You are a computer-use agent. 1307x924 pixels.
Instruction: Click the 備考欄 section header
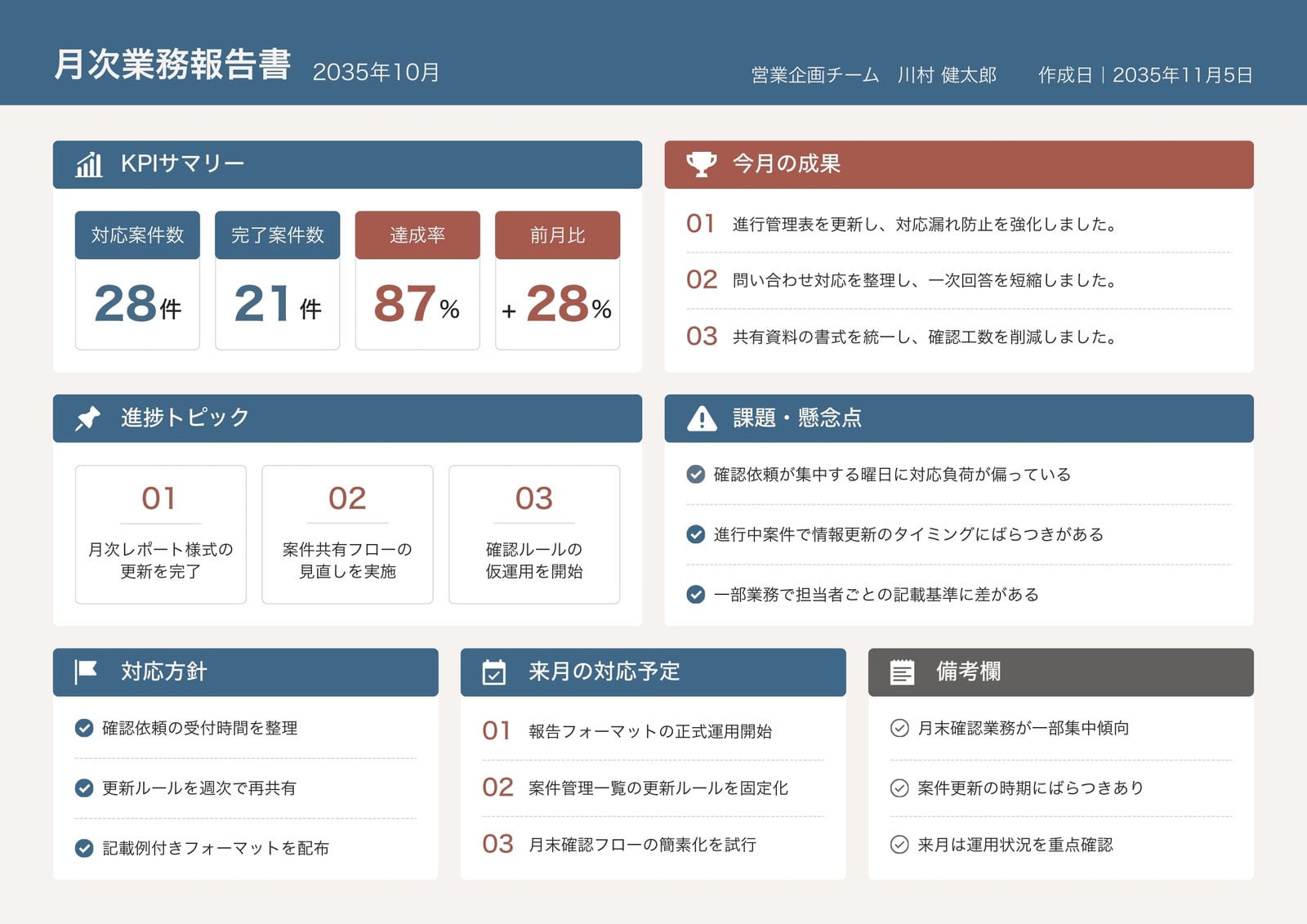[x=1061, y=672]
